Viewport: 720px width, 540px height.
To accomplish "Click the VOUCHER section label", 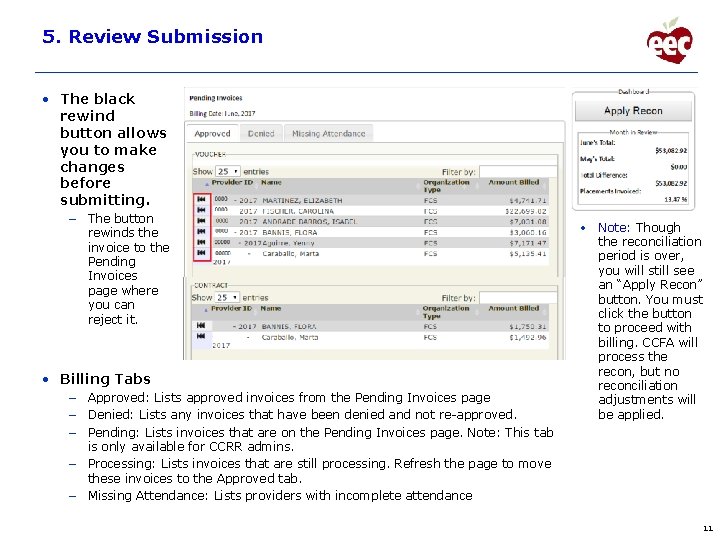I will 210,154.
